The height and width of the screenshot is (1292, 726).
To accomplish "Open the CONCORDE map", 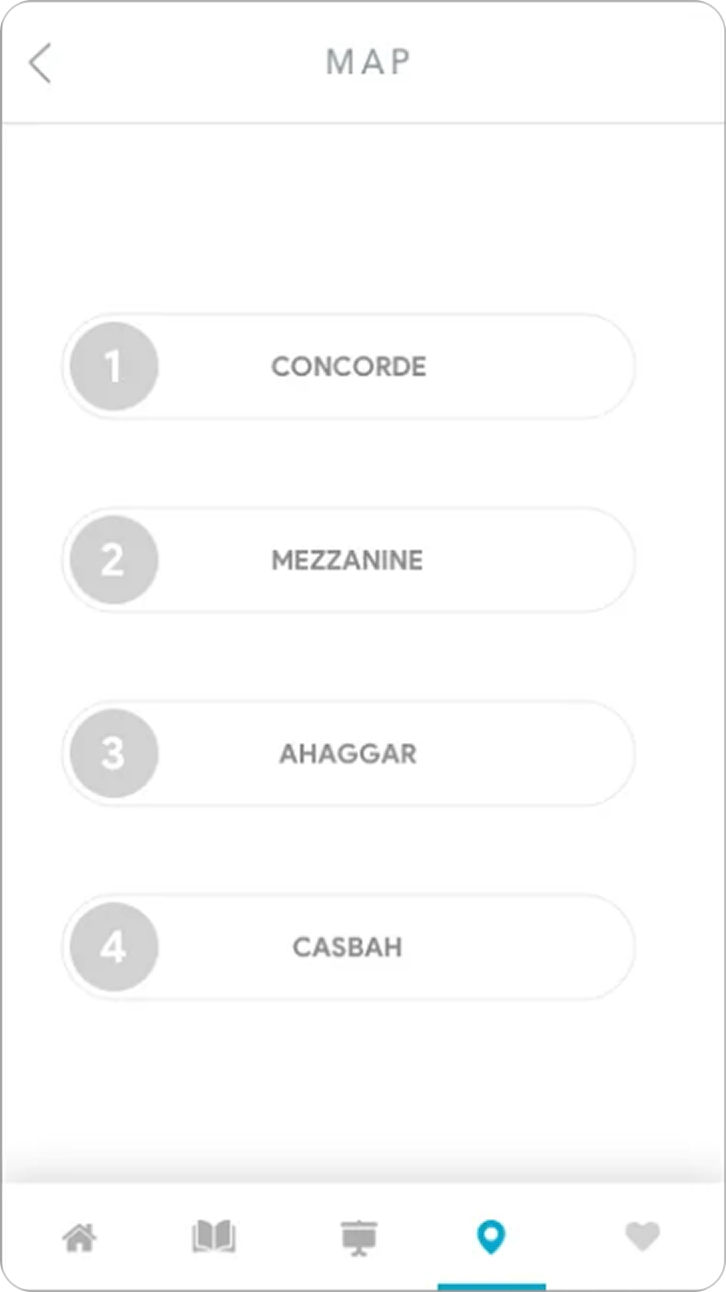I will [x=348, y=366].
